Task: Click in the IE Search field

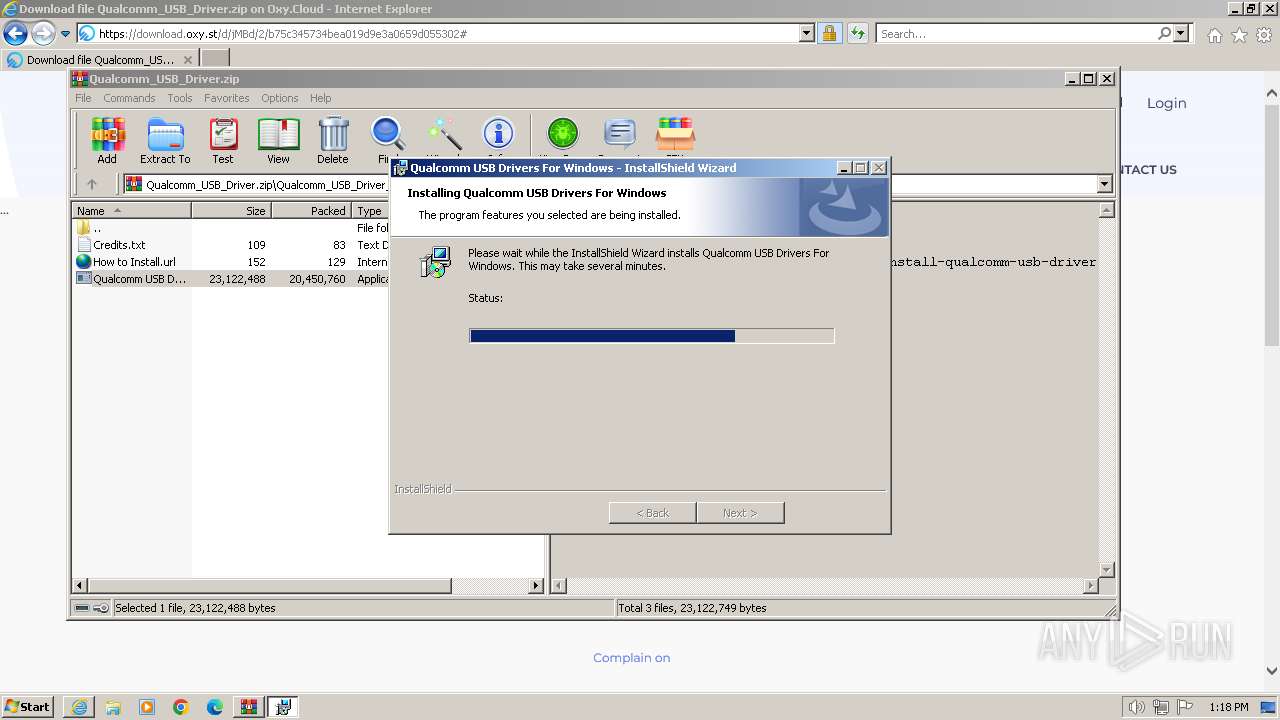Action: [1015, 34]
